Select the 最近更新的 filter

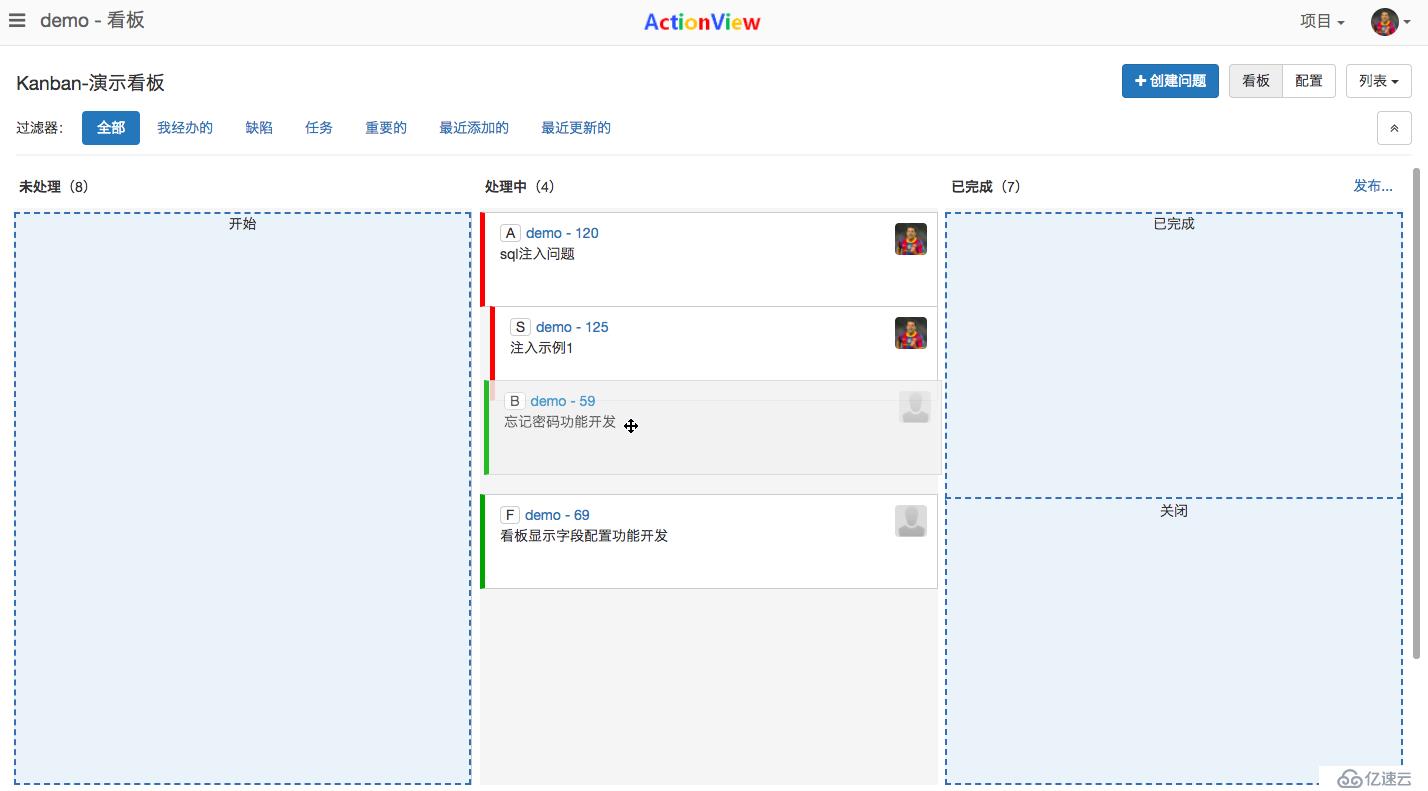pos(576,128)
